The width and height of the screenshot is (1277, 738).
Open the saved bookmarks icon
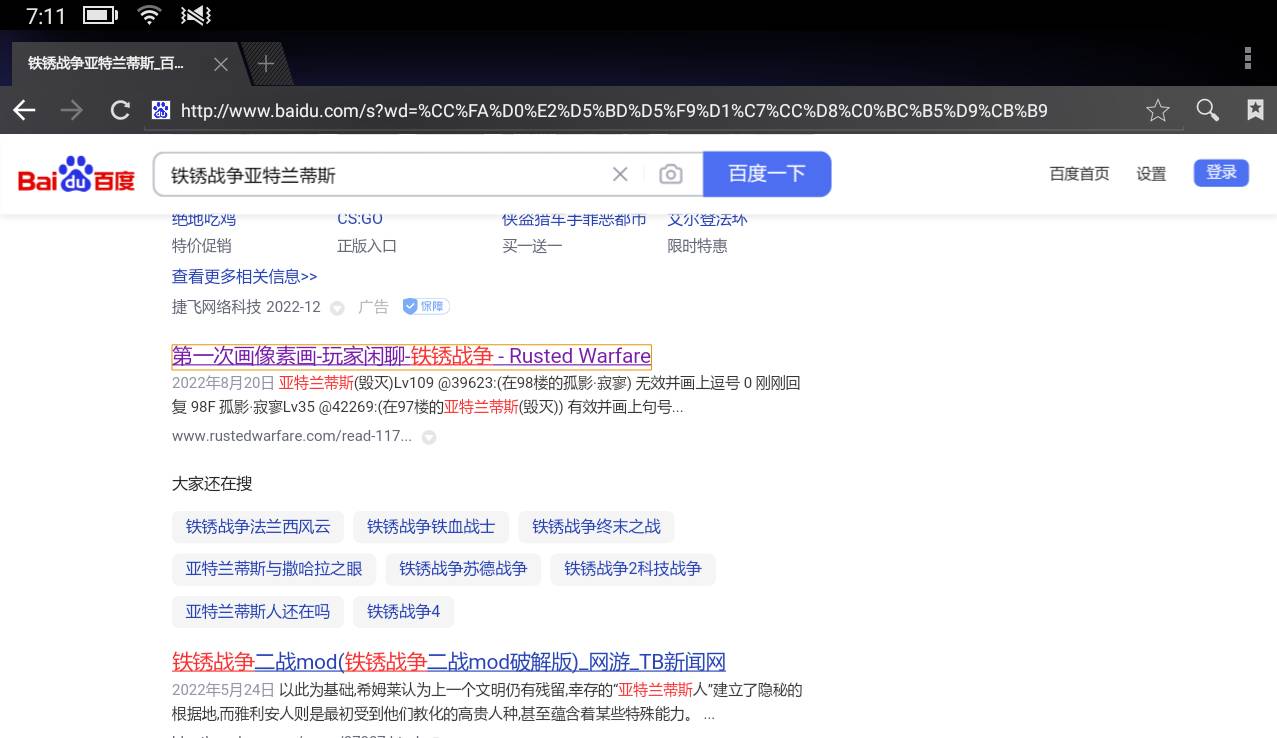pos(1255,110)
